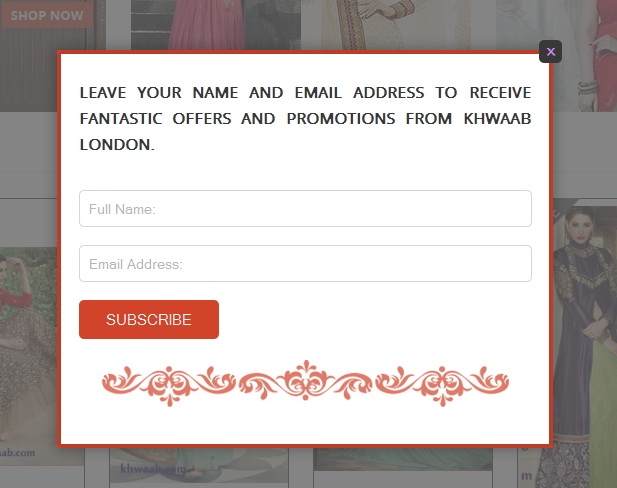Image resolution: width=617 pixels, height=488 pixels.
Task: Open the pink dress image behind the popup
Action: click(216, 24)
